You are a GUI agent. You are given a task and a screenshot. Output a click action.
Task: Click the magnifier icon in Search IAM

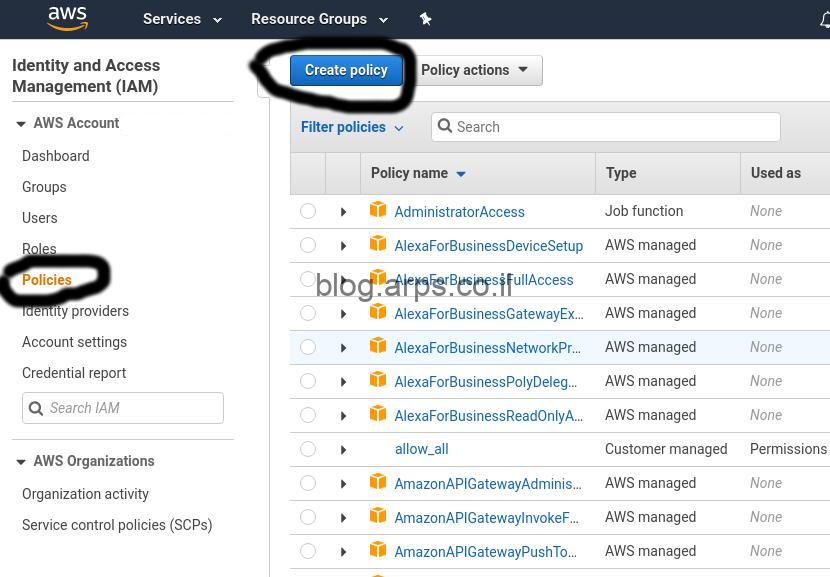36,408
